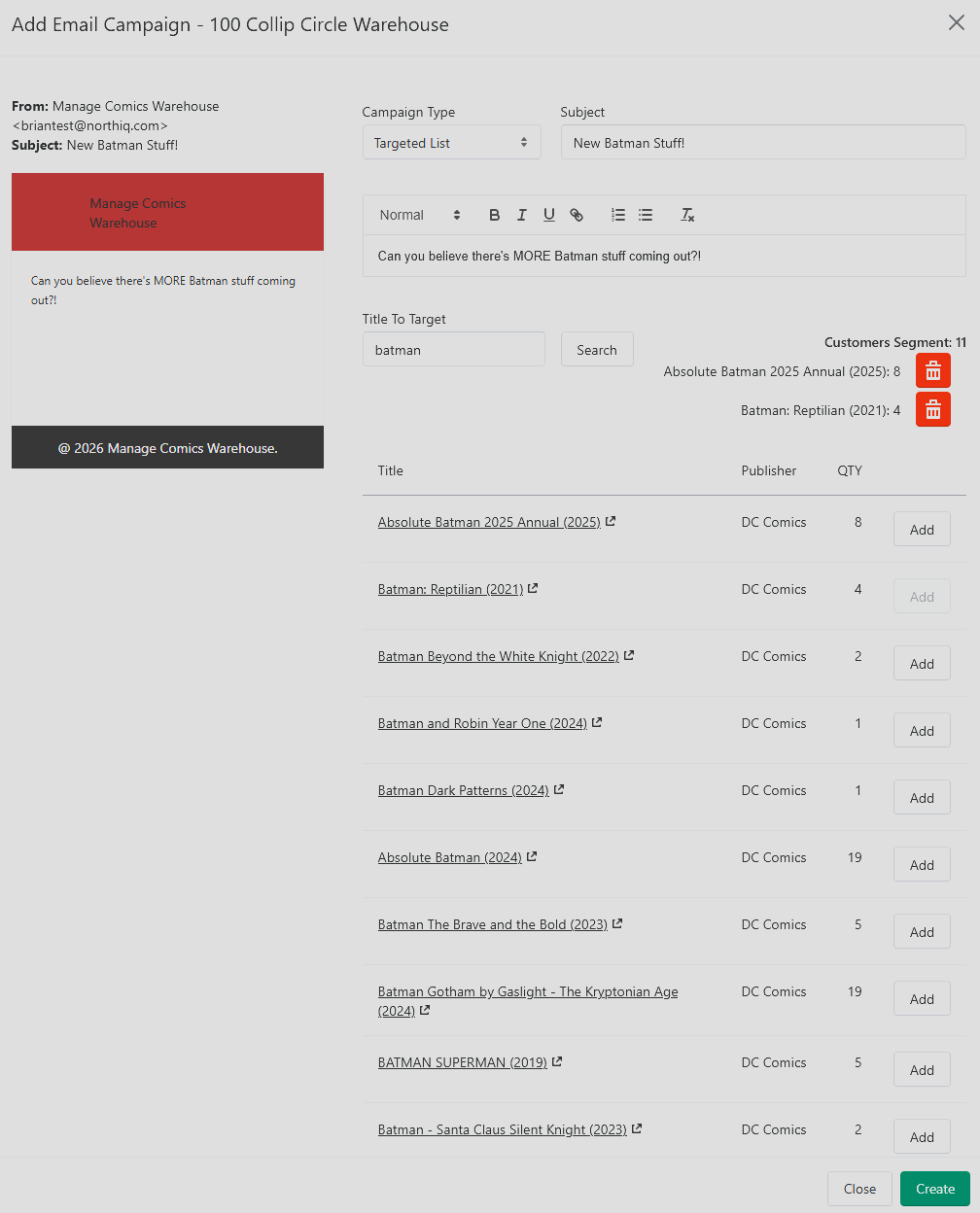Click the Search button for titles

pyautogui.click(x=597, y=350)
